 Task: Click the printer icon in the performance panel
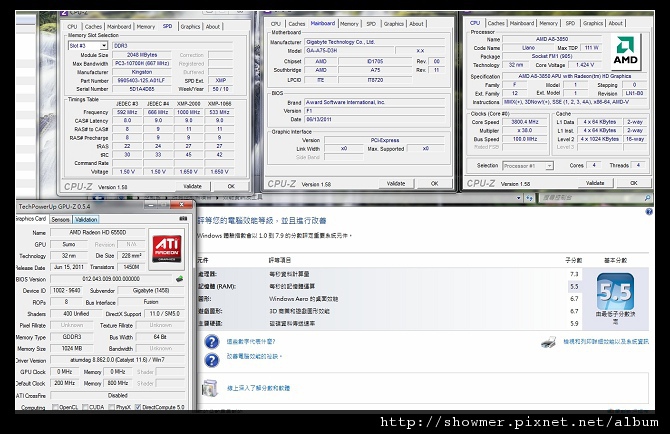pos(548,342)
